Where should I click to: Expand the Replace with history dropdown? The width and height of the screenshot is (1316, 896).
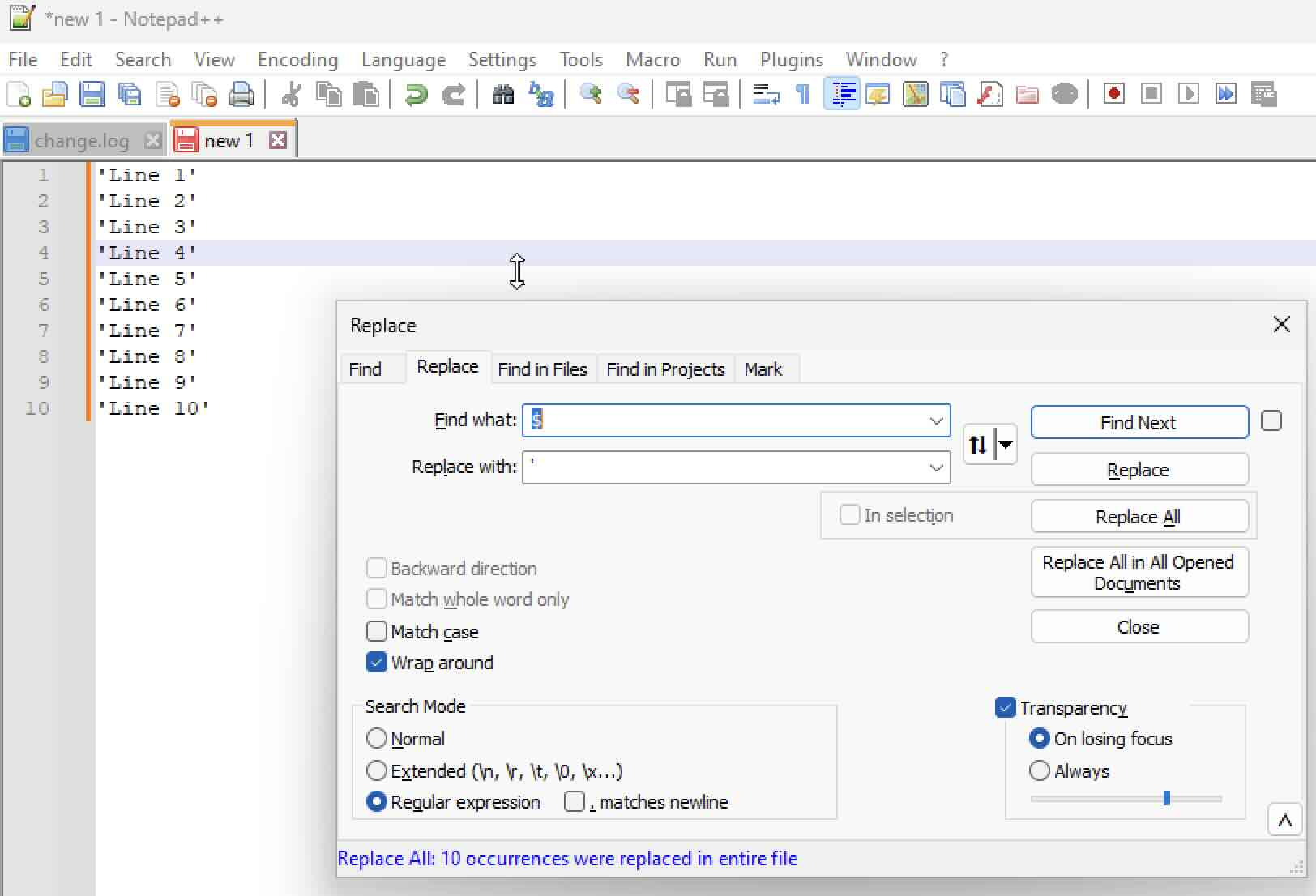[x=936, y=467]
